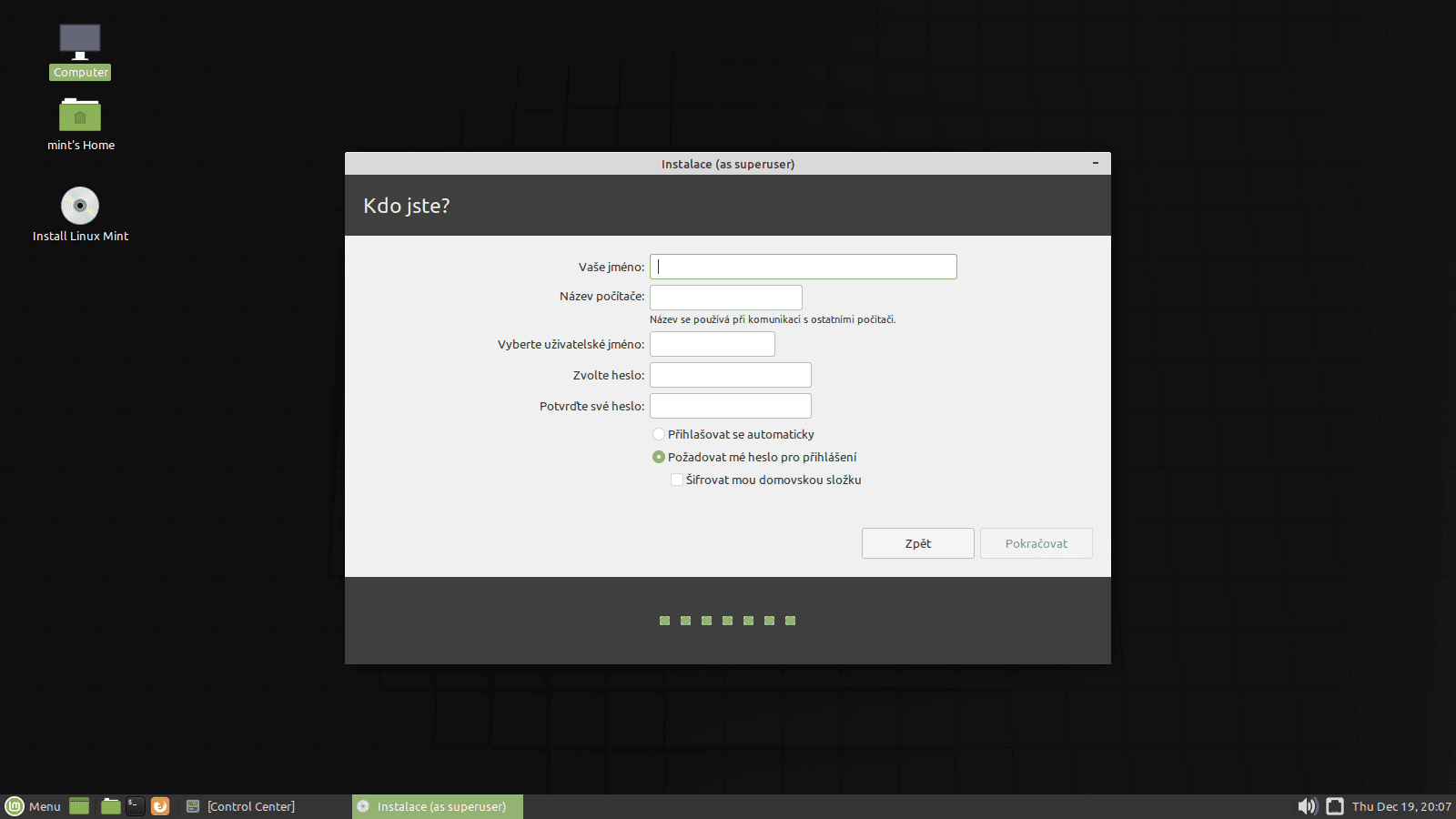1456x819 pixels.
Task: Click the network status icon in the tray
Action: tap(1334, 806)
